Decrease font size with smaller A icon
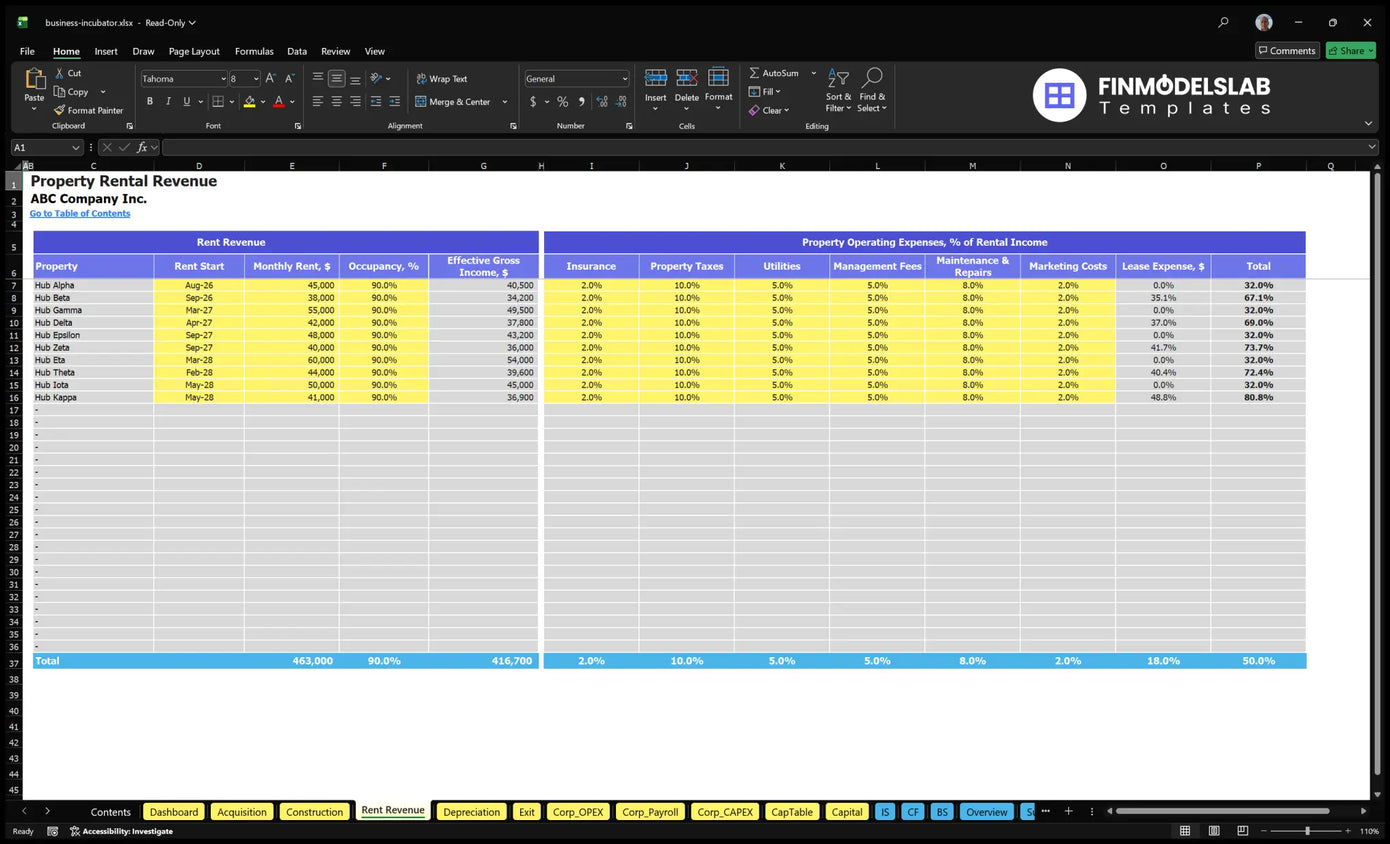 click(x=289, y=78)
